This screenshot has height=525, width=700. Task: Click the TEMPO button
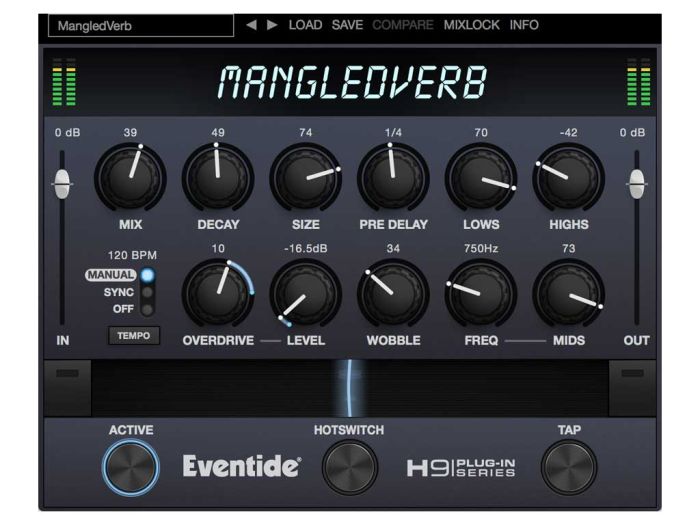[x=134, y=336]
